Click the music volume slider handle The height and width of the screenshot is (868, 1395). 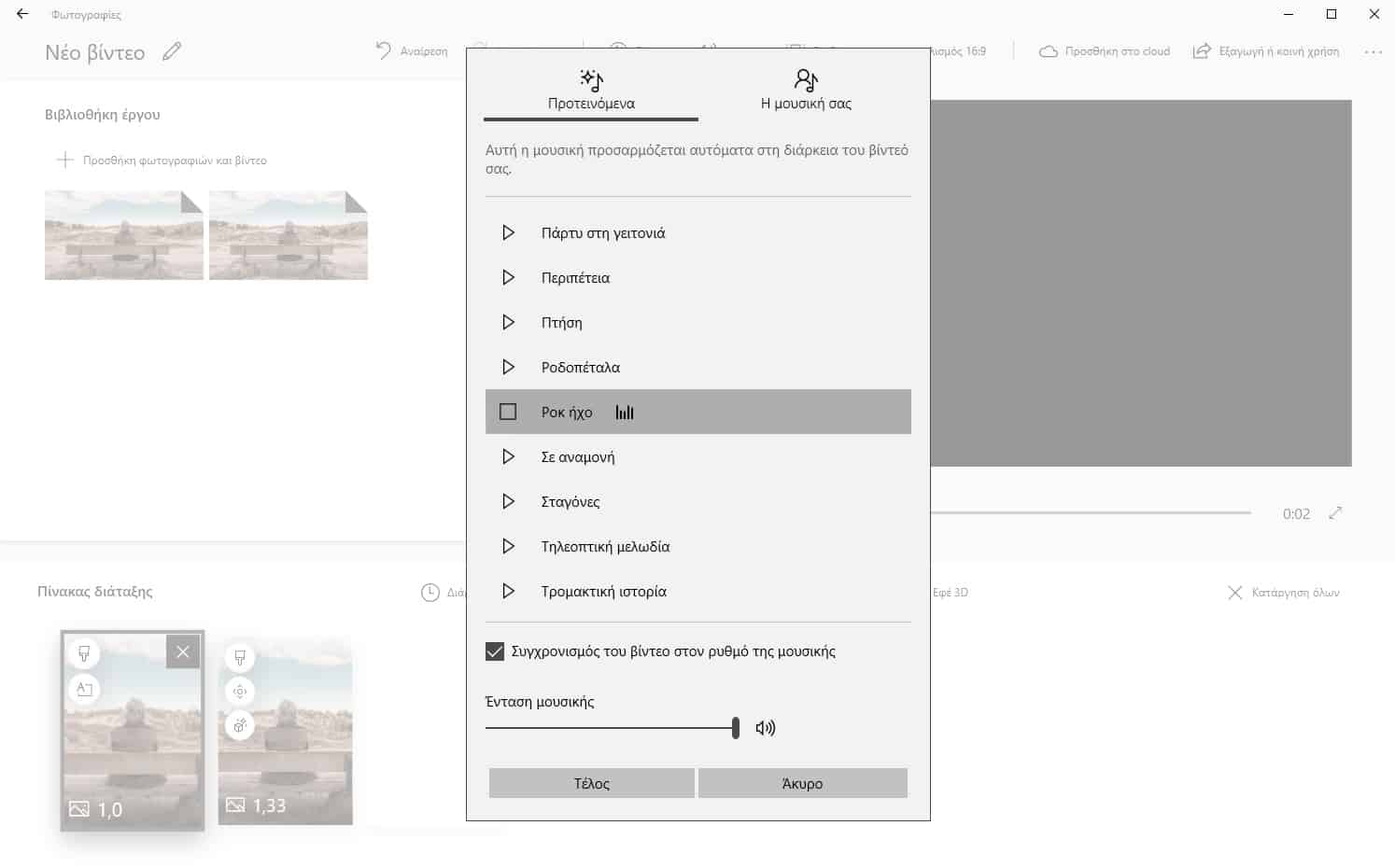[x=736, y=728]
